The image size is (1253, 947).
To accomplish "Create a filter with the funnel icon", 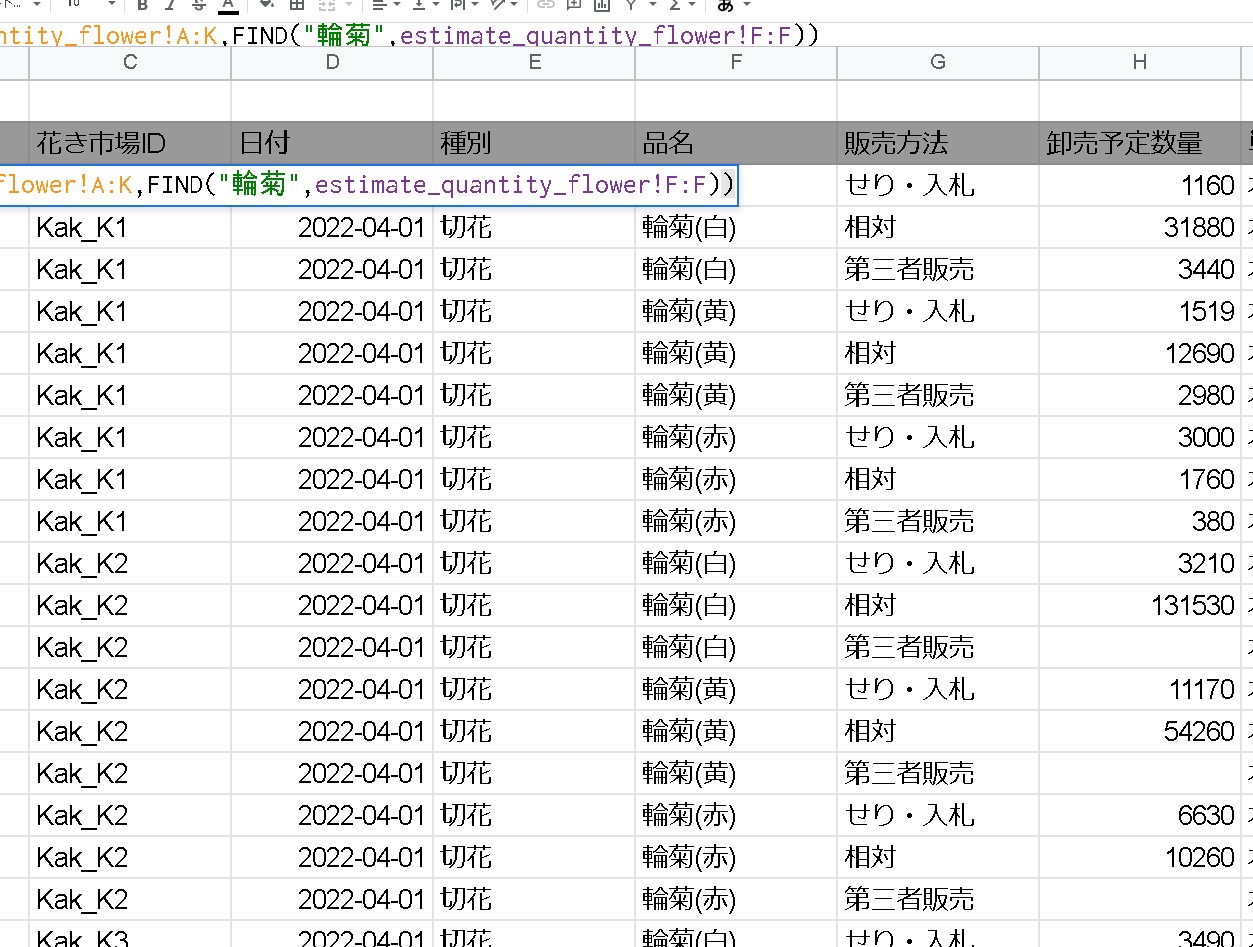I will click(x=632, y=6).
